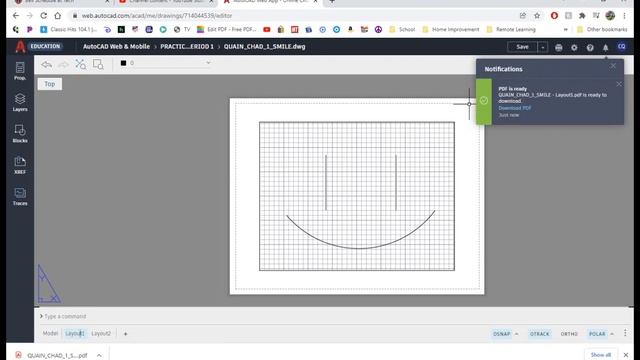Image resolution: width=640 pixels, height=360 pixels.
Task: Open the Classic Hits 104.1 bookmark
Action: [x=69, y=29]
